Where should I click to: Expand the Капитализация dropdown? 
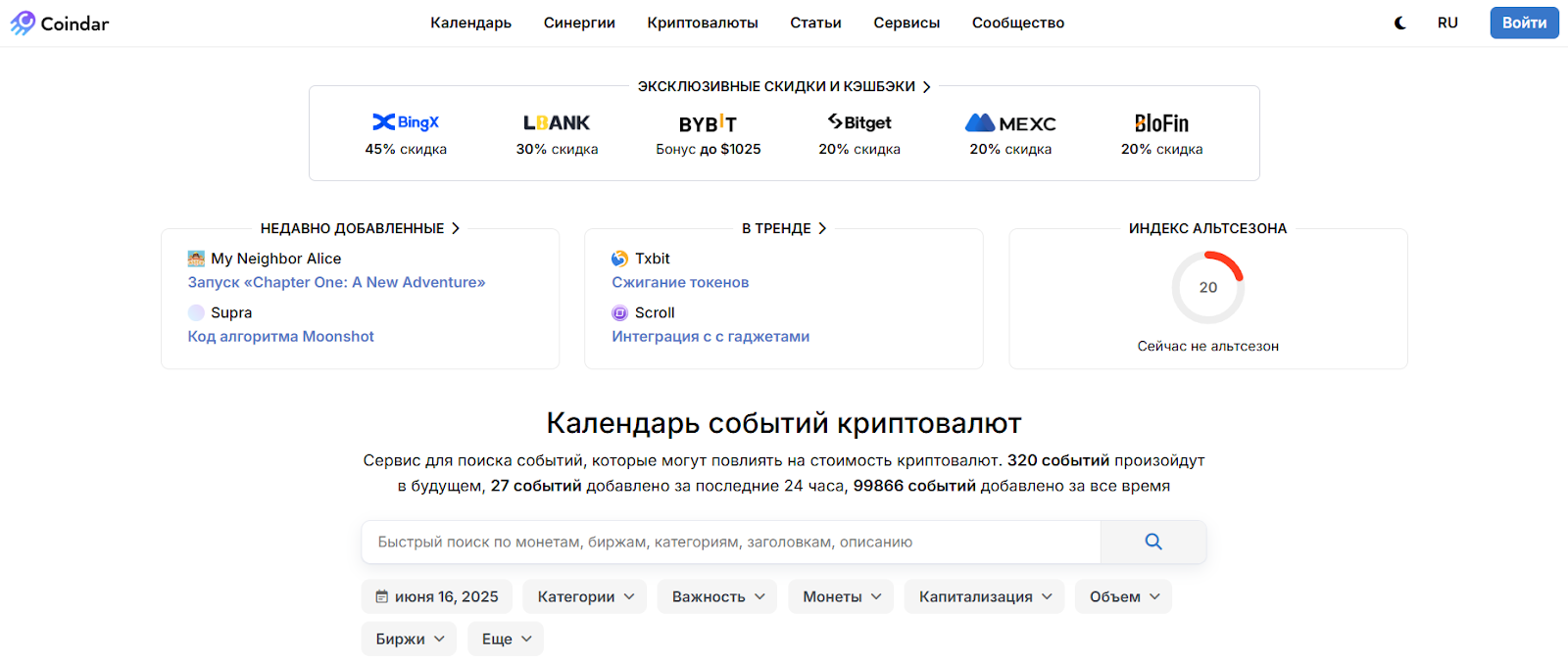coord(985,596)
